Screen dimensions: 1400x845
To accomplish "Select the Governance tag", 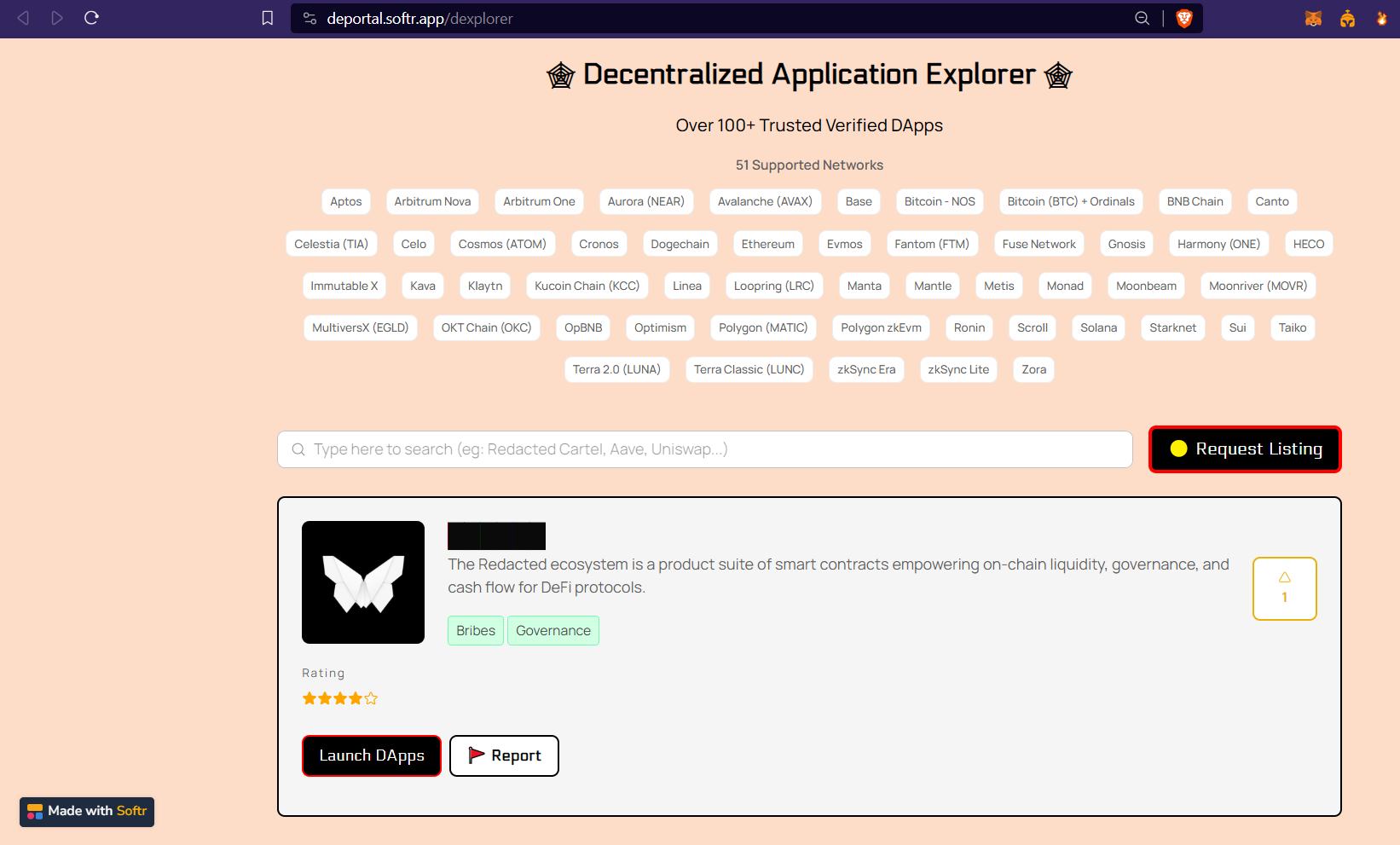I will (x=553, y=630).
